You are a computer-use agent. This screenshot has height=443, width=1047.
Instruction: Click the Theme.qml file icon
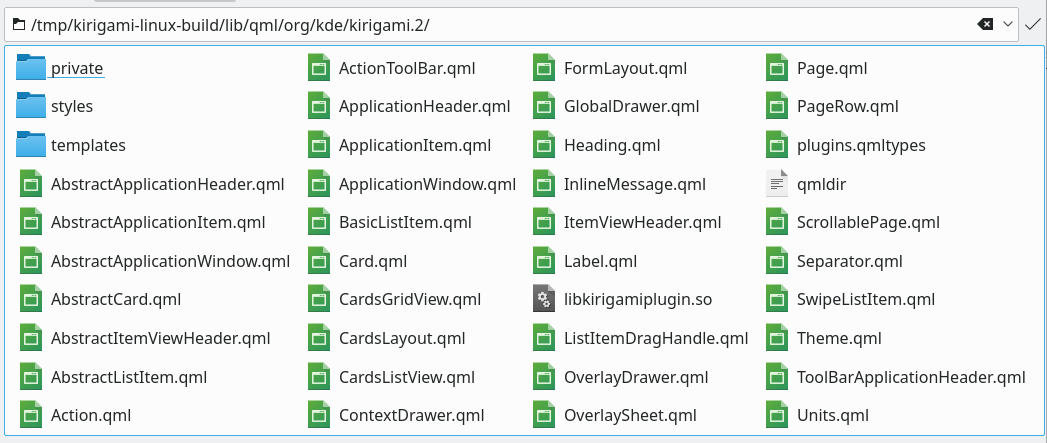coord(777,338)
